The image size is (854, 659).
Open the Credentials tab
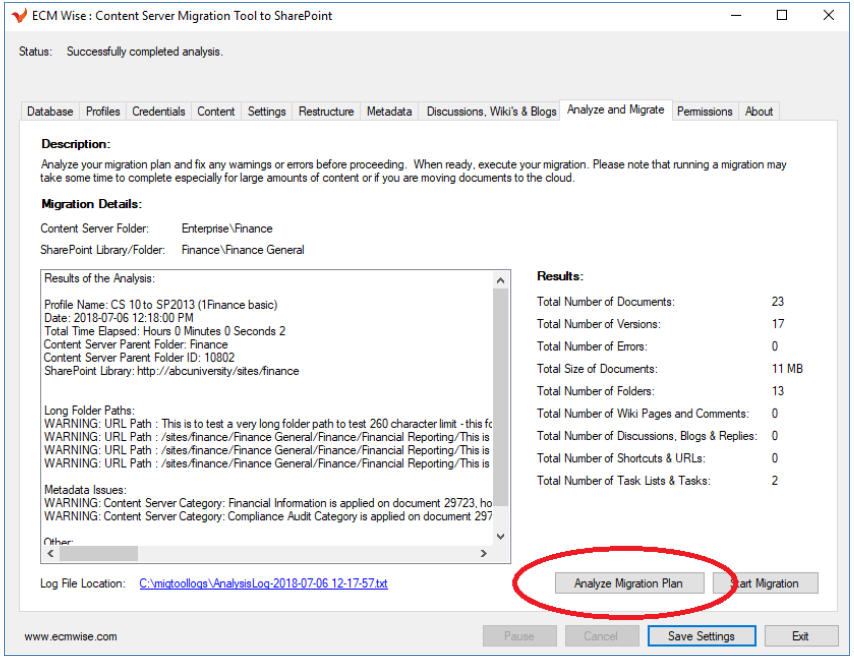(159, 112)
